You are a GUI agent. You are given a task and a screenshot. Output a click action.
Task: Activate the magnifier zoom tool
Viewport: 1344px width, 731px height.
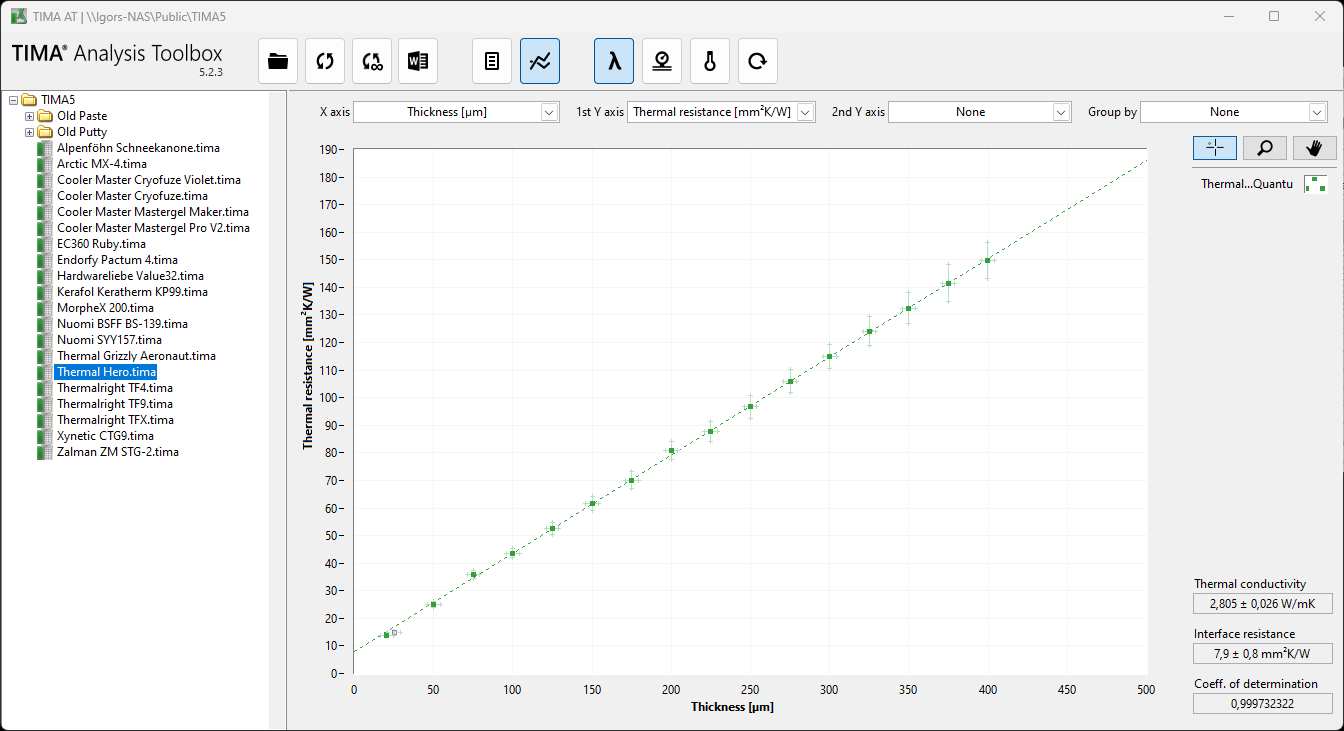click(1265, 148)
